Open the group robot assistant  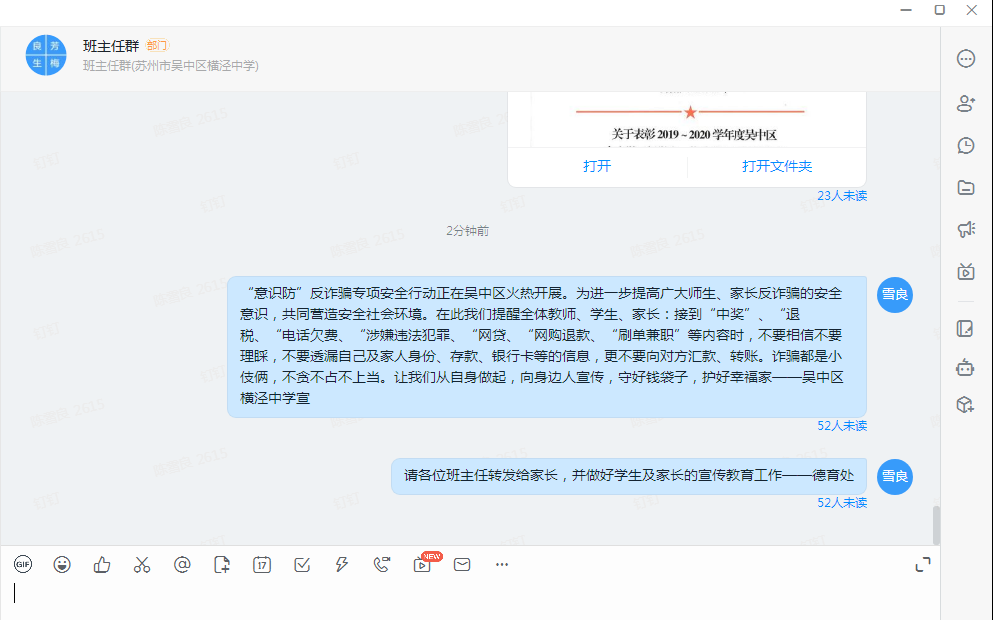click(965, 367)
